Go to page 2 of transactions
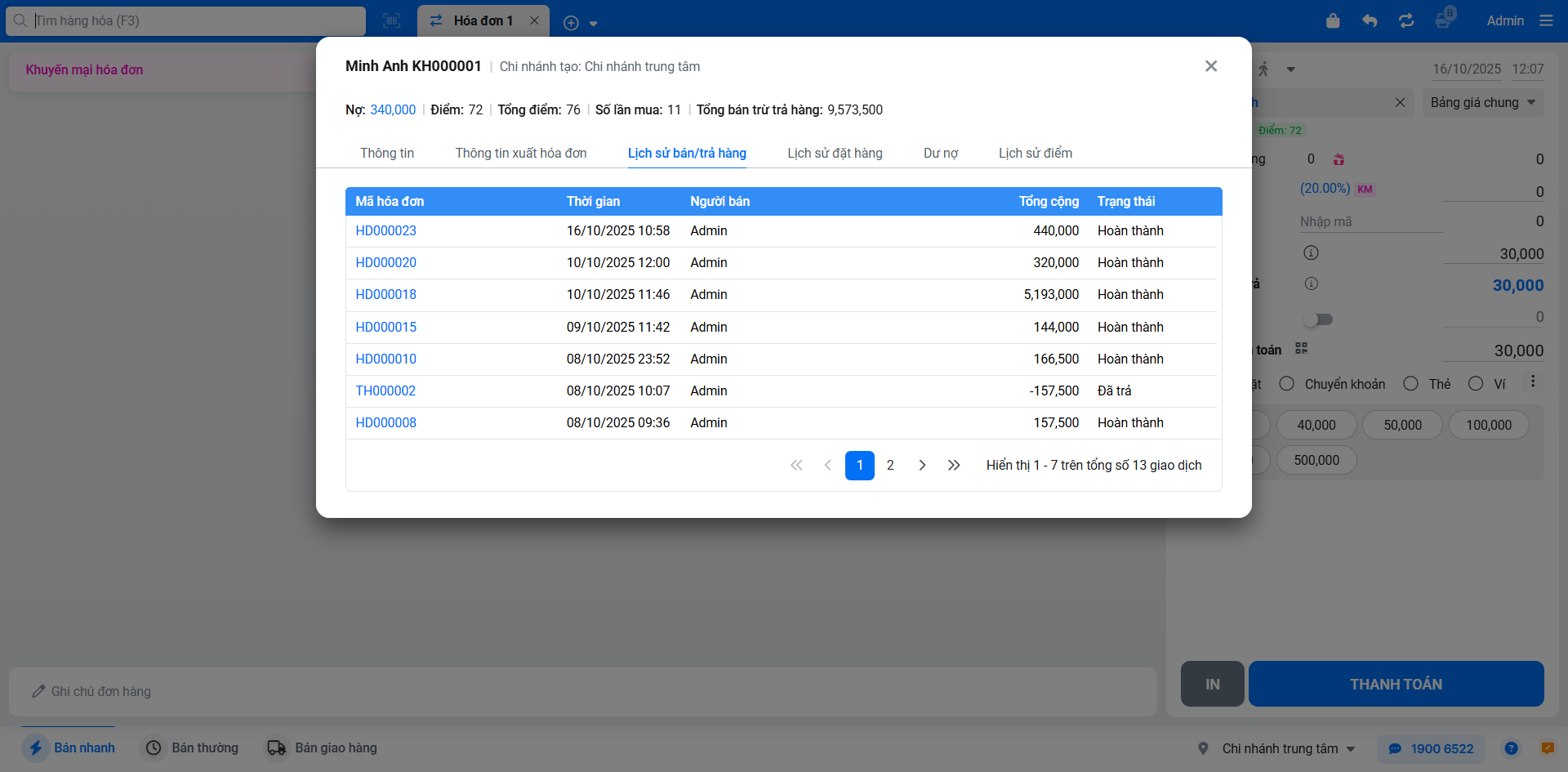Screen dimensions: 1568x772 click(890, 466)
